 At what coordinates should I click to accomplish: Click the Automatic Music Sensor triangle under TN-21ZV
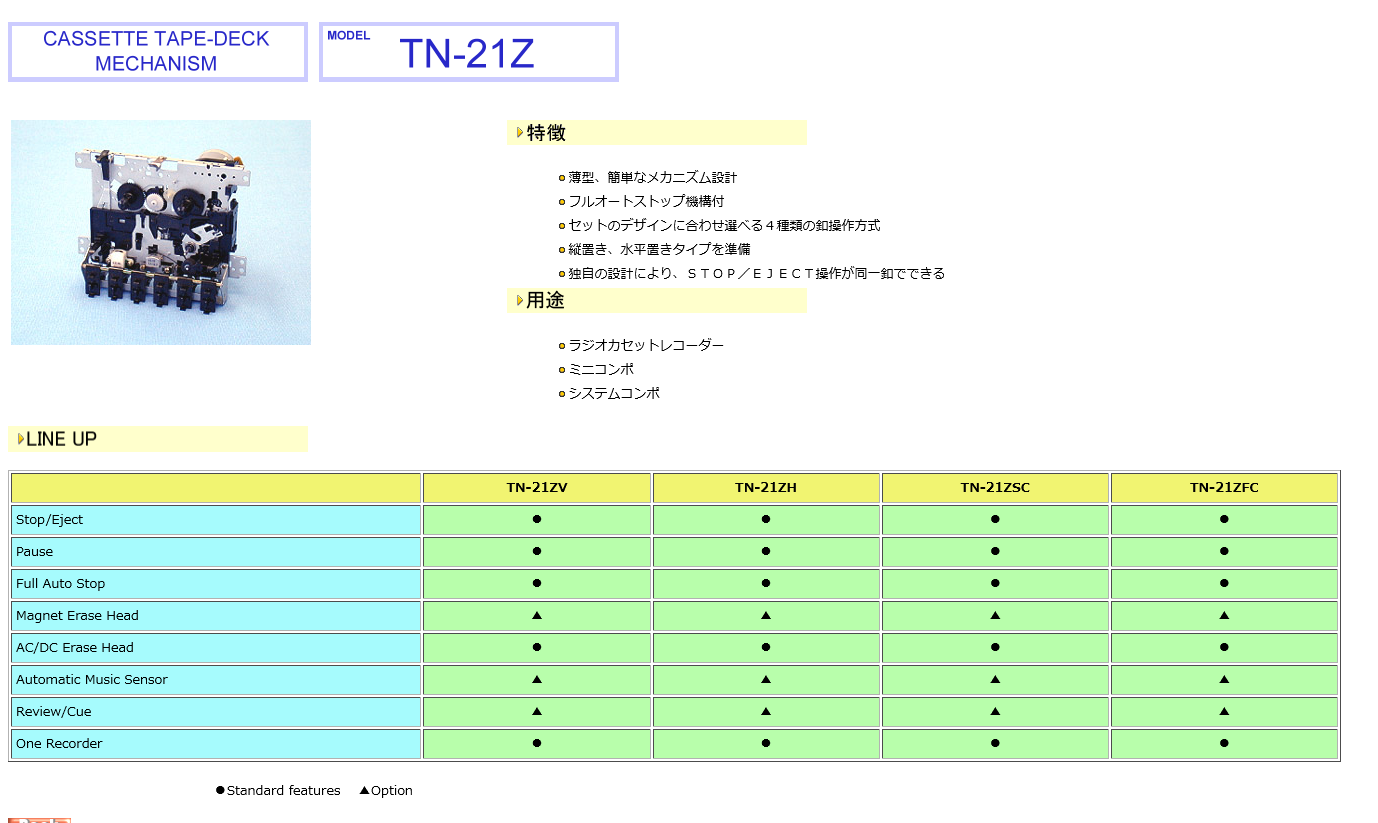(537, 680)
